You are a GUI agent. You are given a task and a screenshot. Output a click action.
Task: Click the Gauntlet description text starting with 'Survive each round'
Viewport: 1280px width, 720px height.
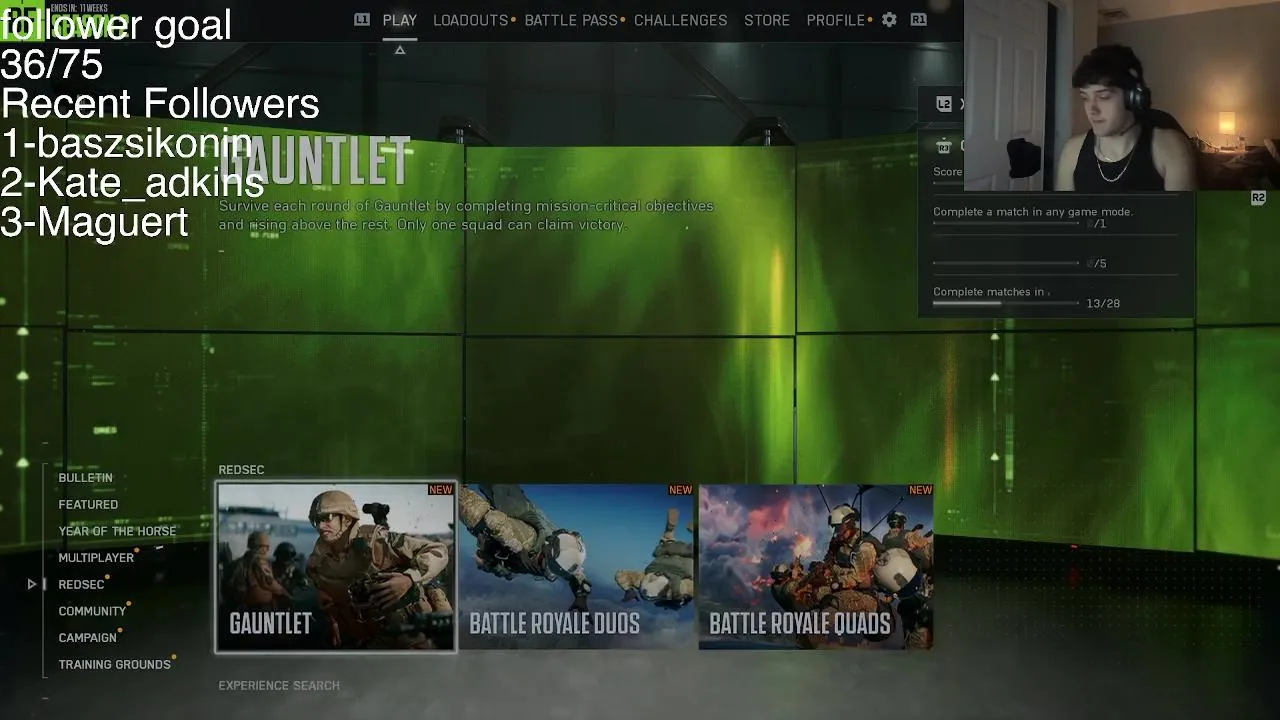click(466, 215)
